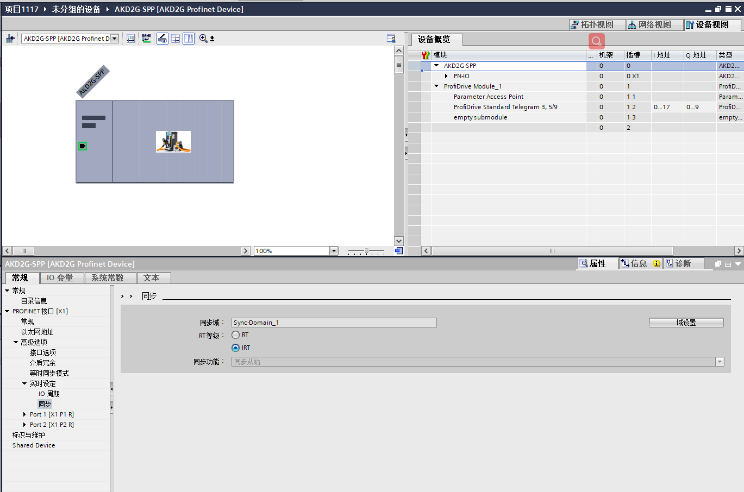Viewport: 744px width, 492px height.
Task: Select the 同步 tree item
Action: pos(45,404)
